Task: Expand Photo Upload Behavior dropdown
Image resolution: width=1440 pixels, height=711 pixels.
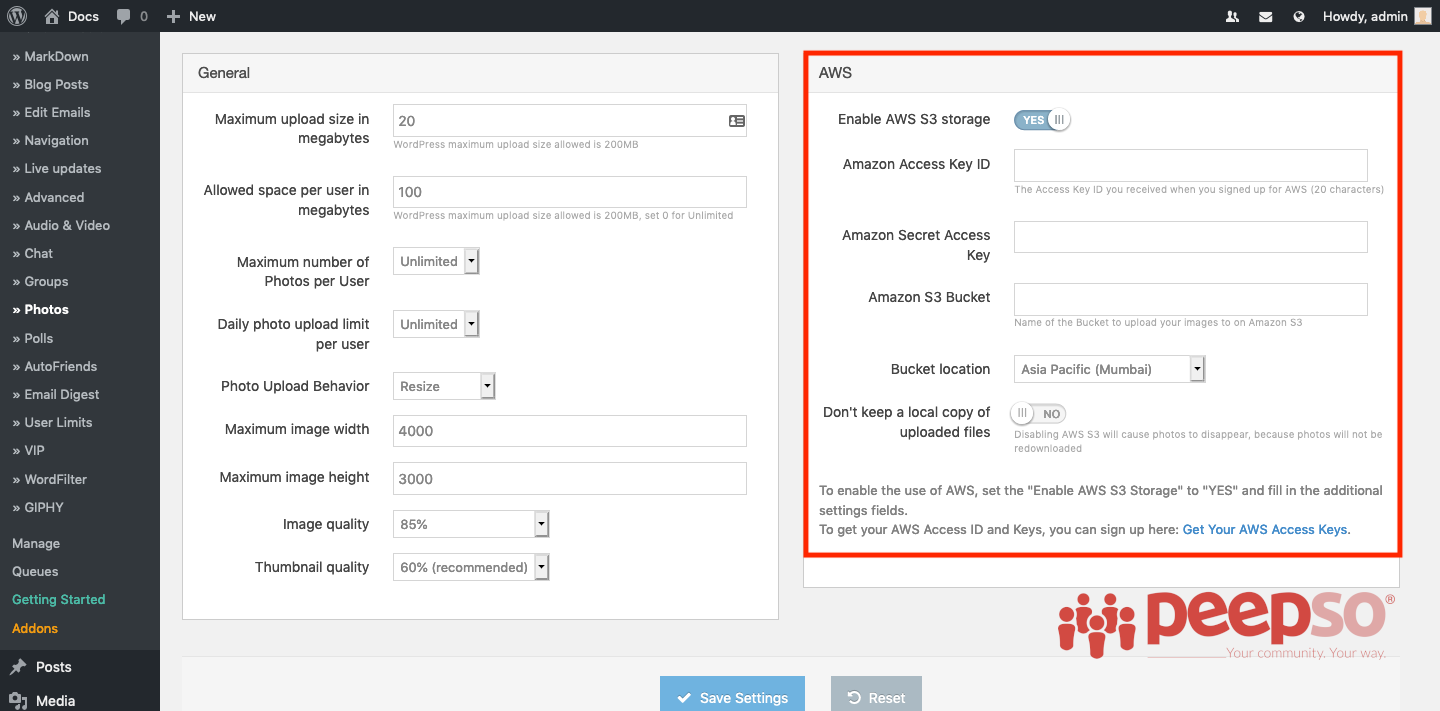Action: click(x=444, y=386)
